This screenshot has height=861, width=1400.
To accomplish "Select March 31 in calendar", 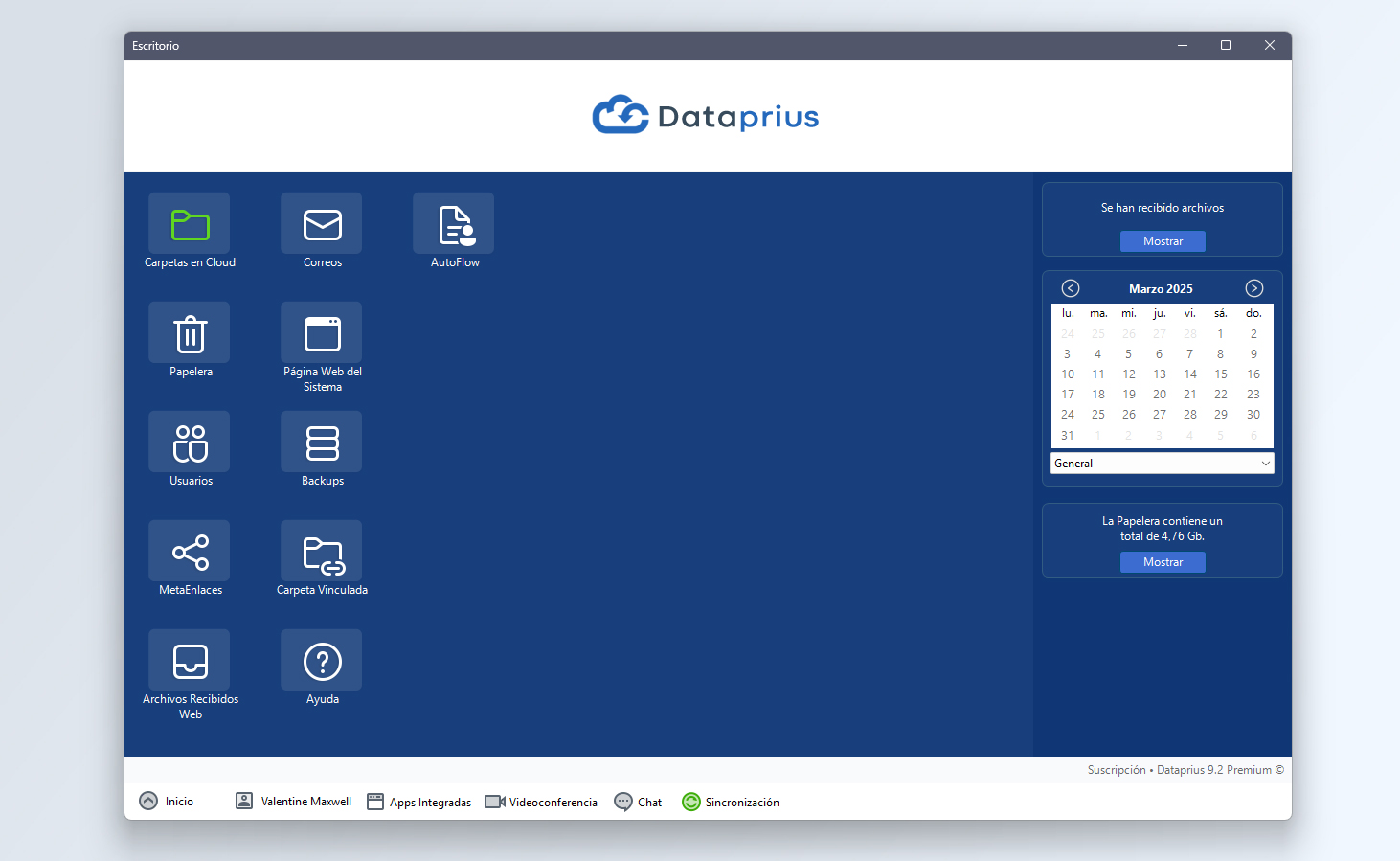I will tap(1068, 436).
